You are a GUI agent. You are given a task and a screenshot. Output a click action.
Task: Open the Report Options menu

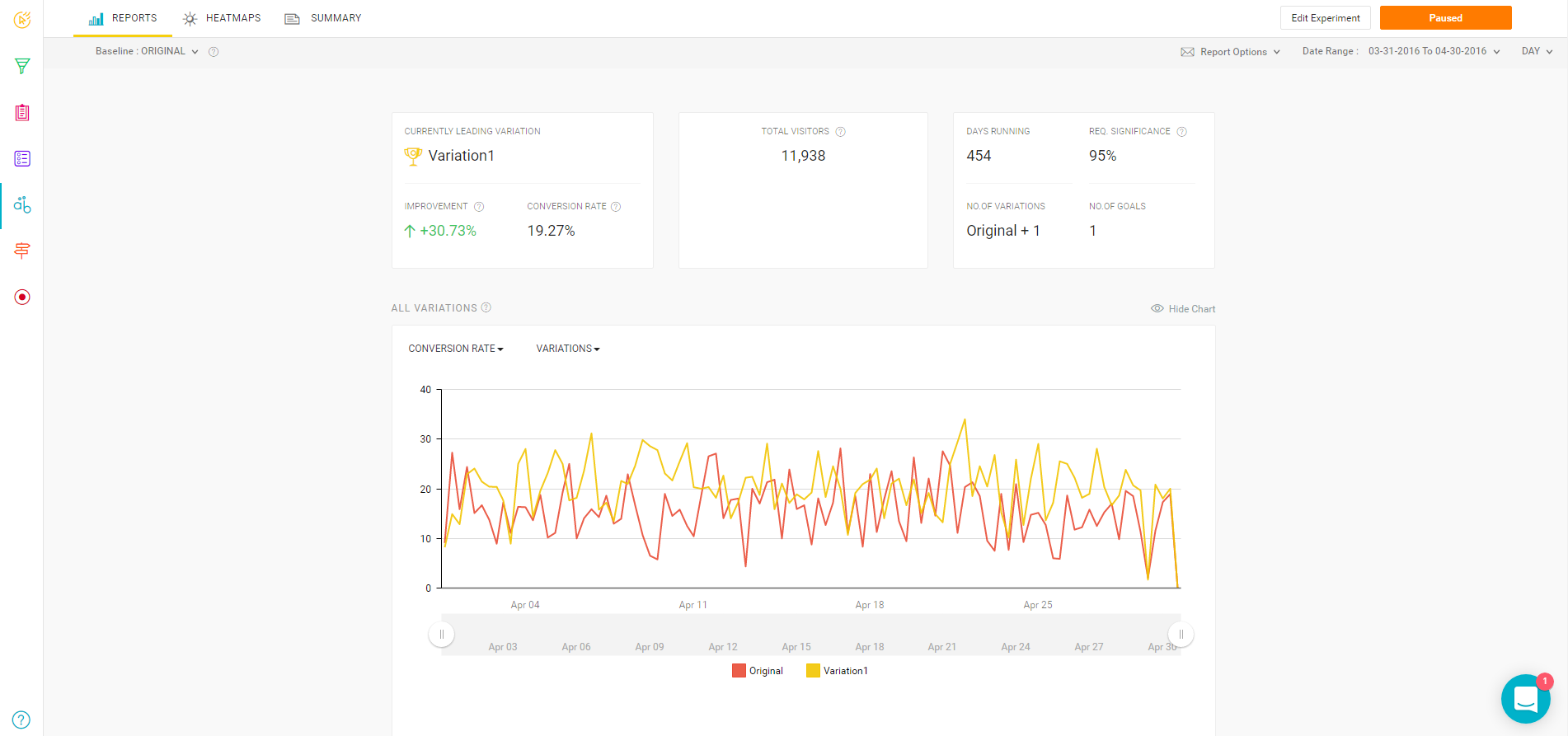click(1231, 52)
